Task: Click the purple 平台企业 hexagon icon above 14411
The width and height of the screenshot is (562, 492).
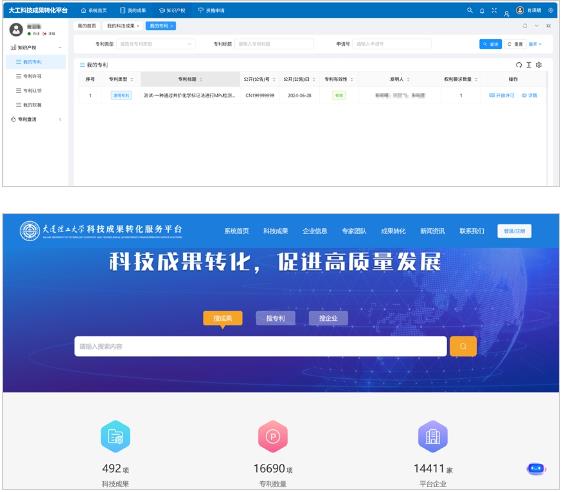Action: pyautogui.click(x=433, y=436)
